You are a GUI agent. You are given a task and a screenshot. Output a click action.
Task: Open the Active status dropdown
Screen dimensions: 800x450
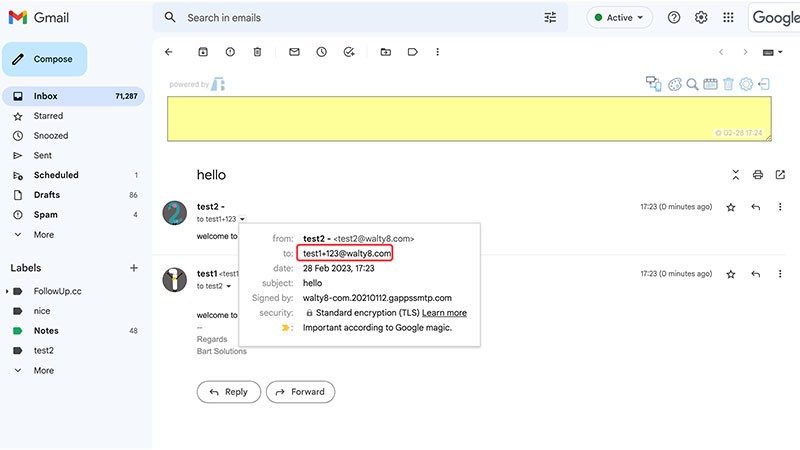coord(619,17)
